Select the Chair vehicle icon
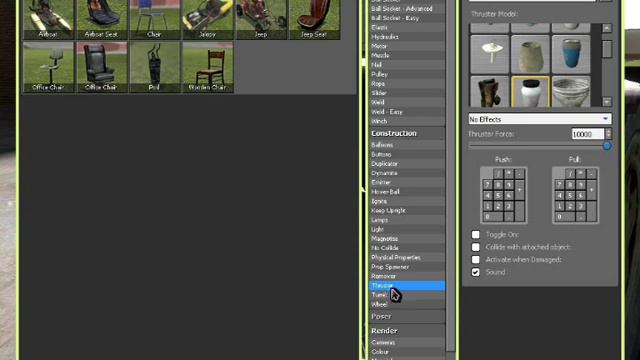Screen dimensions: 640x360 pyautogui.click(x=155, y=20)
